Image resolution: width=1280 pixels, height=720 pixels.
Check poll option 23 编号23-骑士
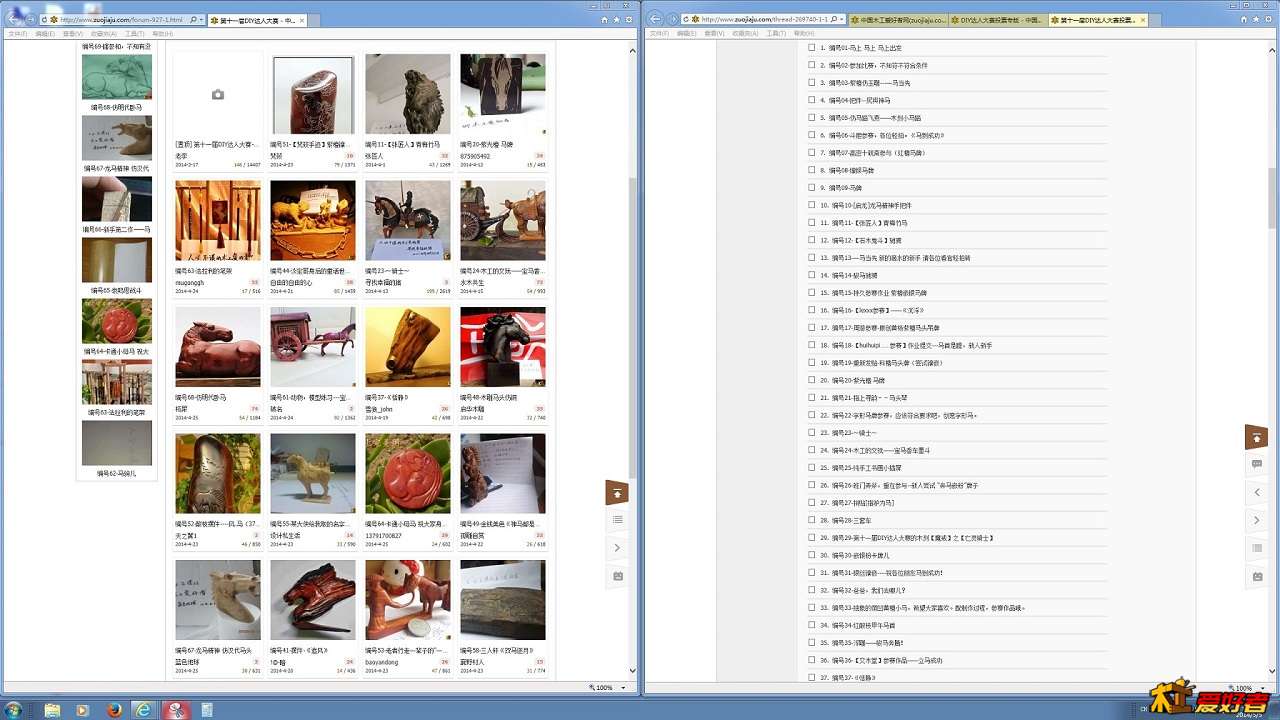[812, 433]
